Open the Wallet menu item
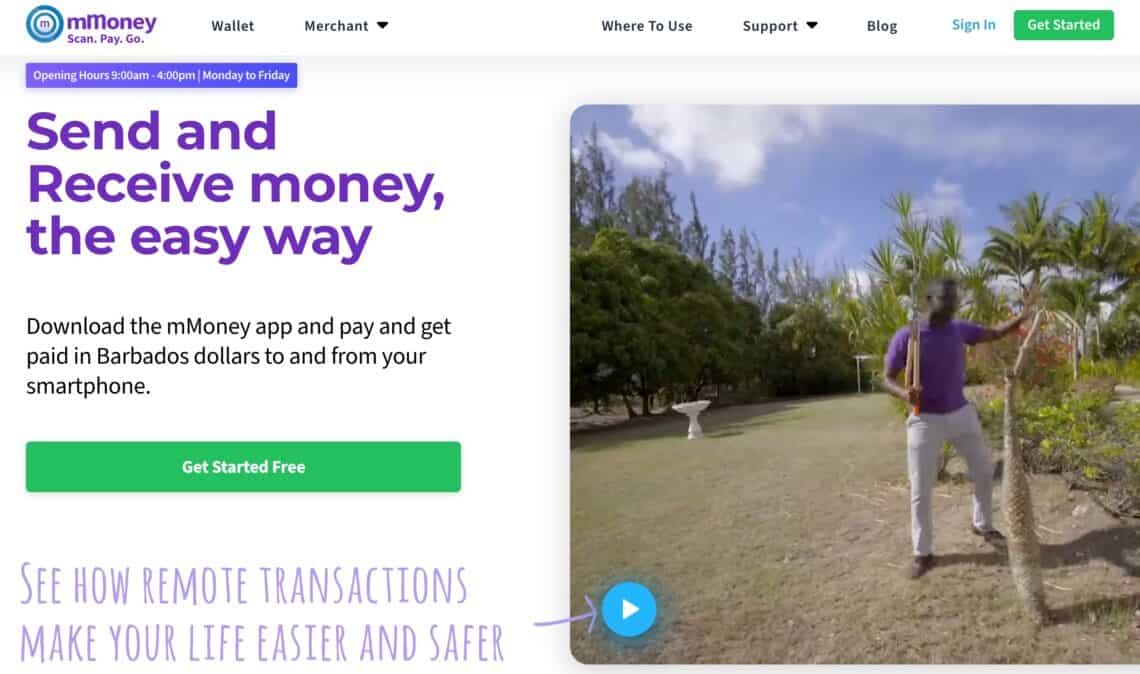 click(233, 26)
